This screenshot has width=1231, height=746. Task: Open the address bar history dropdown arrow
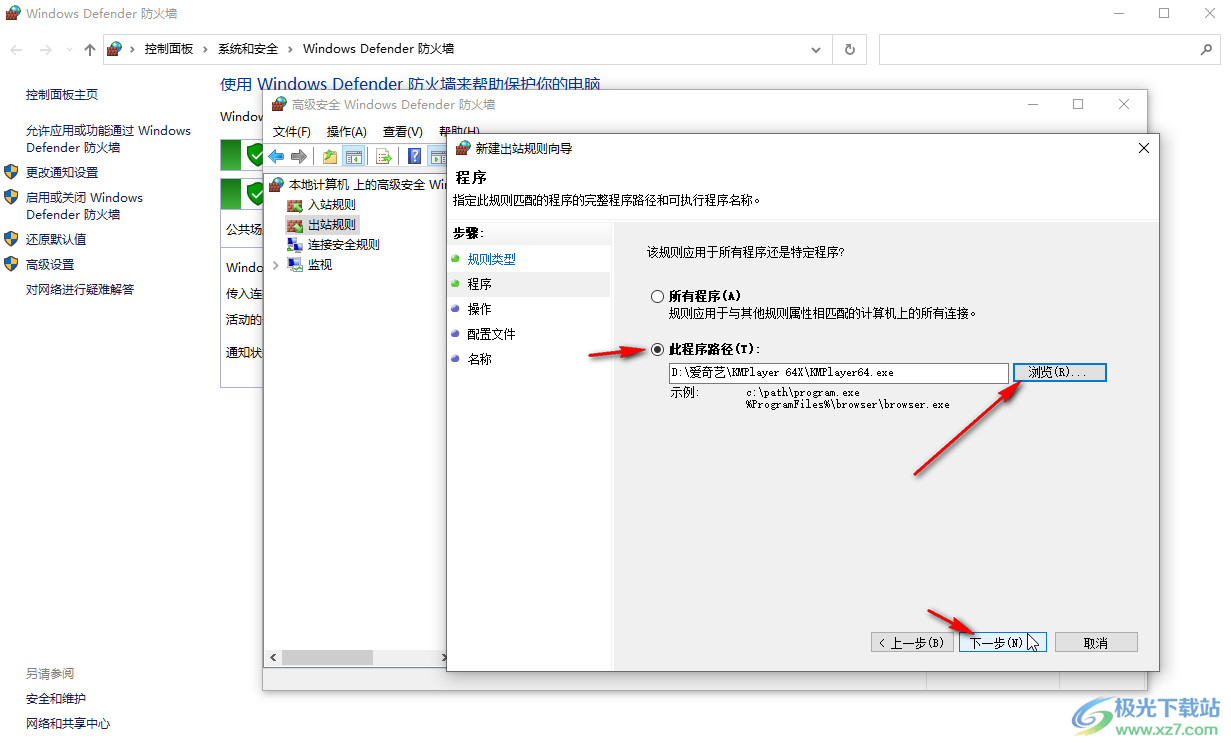click(x=817, y=49)
